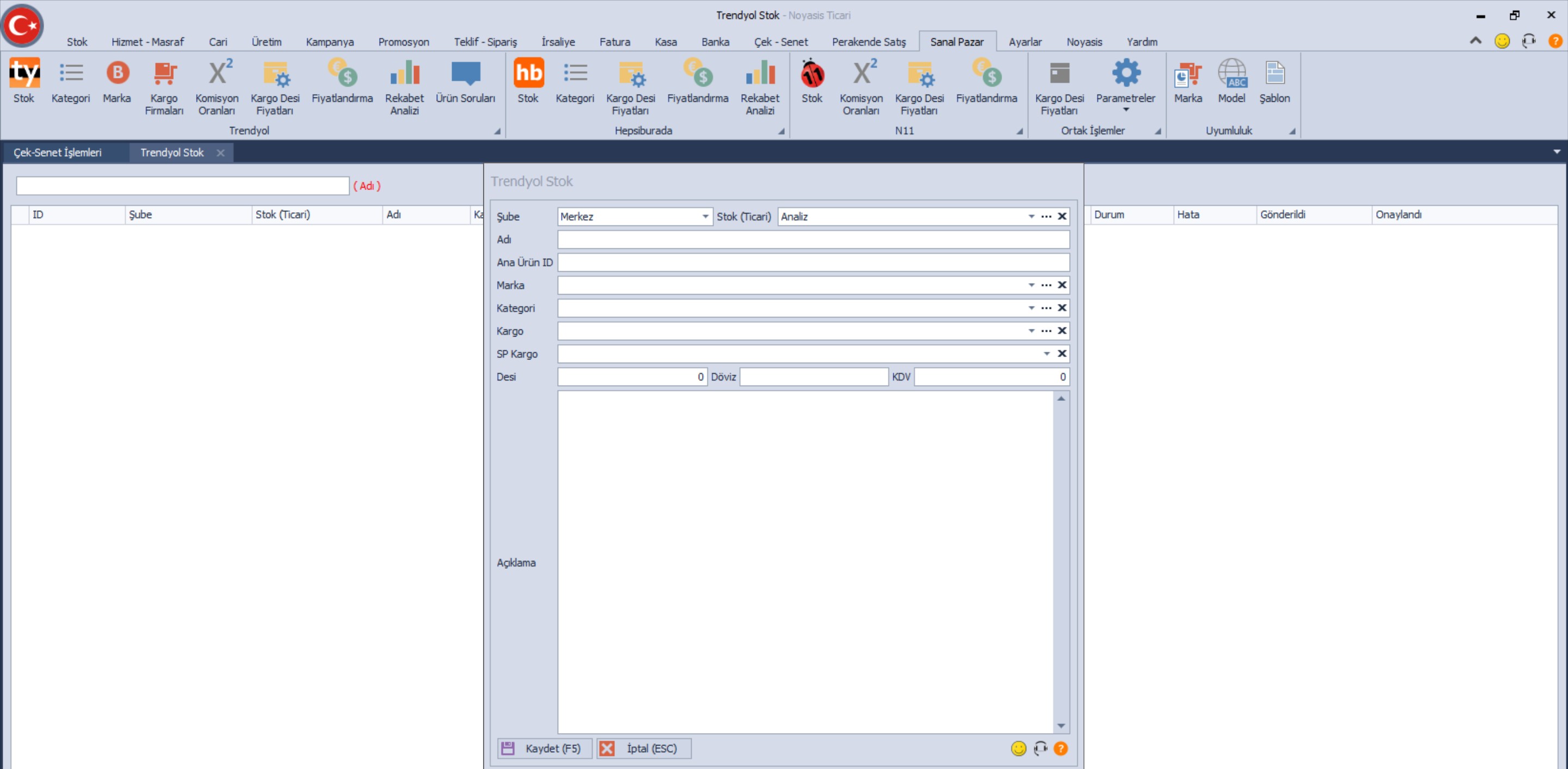Collapse the ribbon with up chevron
The image size is (1568, 769).
point(1475,41)
